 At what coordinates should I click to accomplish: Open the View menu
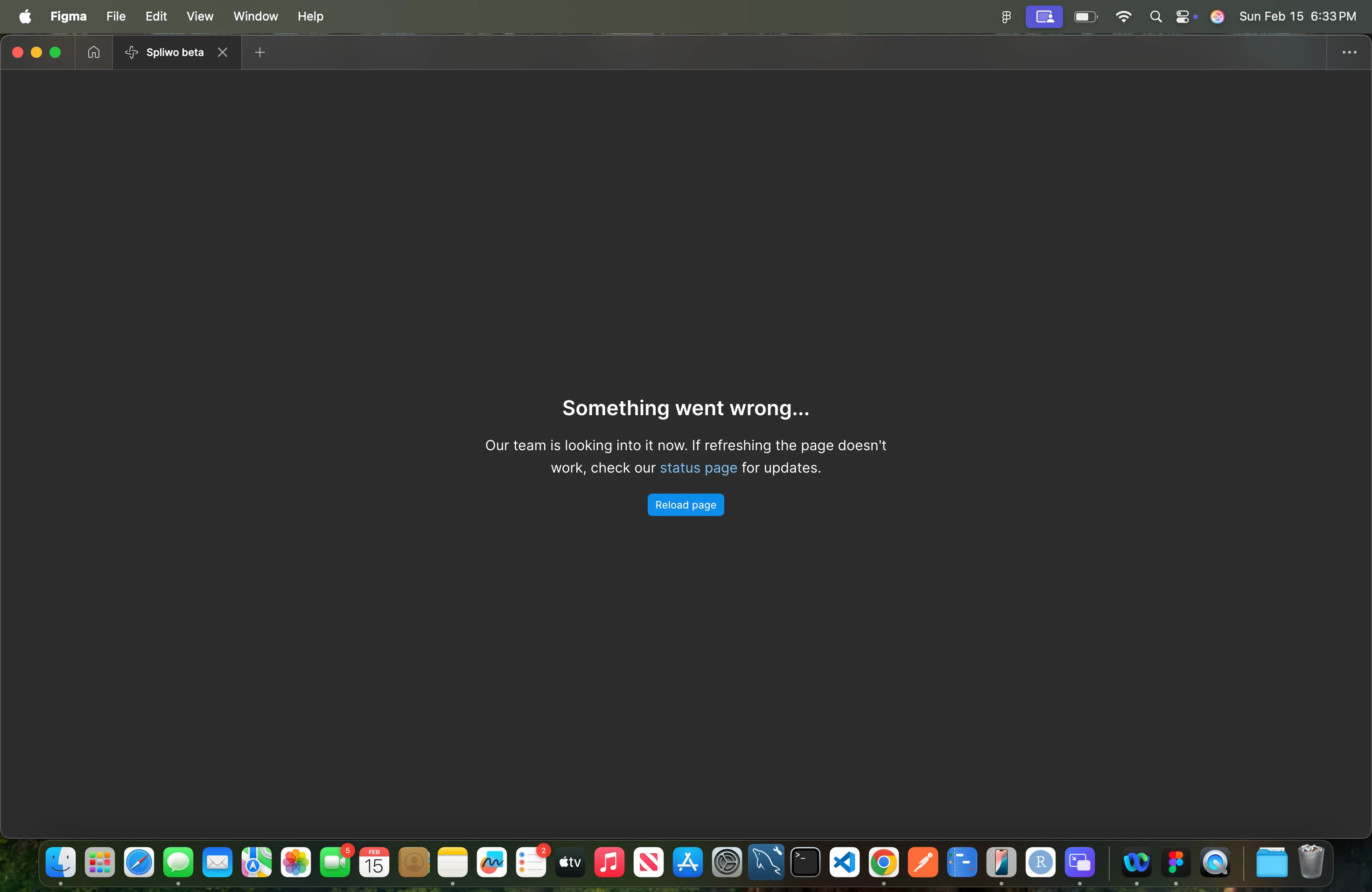pyautogui.click(x=199, y=16)
